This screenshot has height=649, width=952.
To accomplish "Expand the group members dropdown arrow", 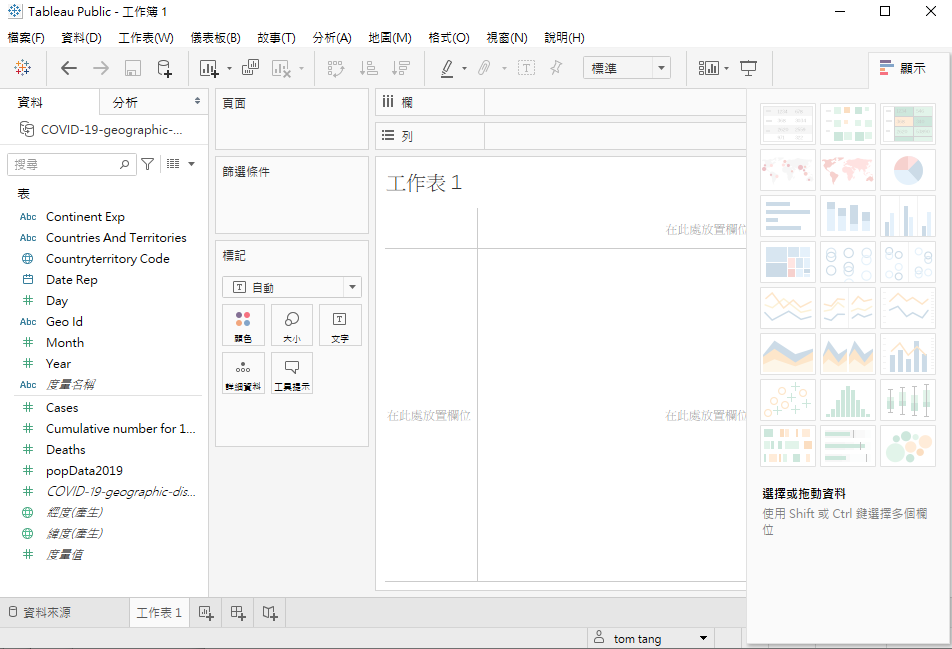I will pyautogui.click(x=504, y=69).
